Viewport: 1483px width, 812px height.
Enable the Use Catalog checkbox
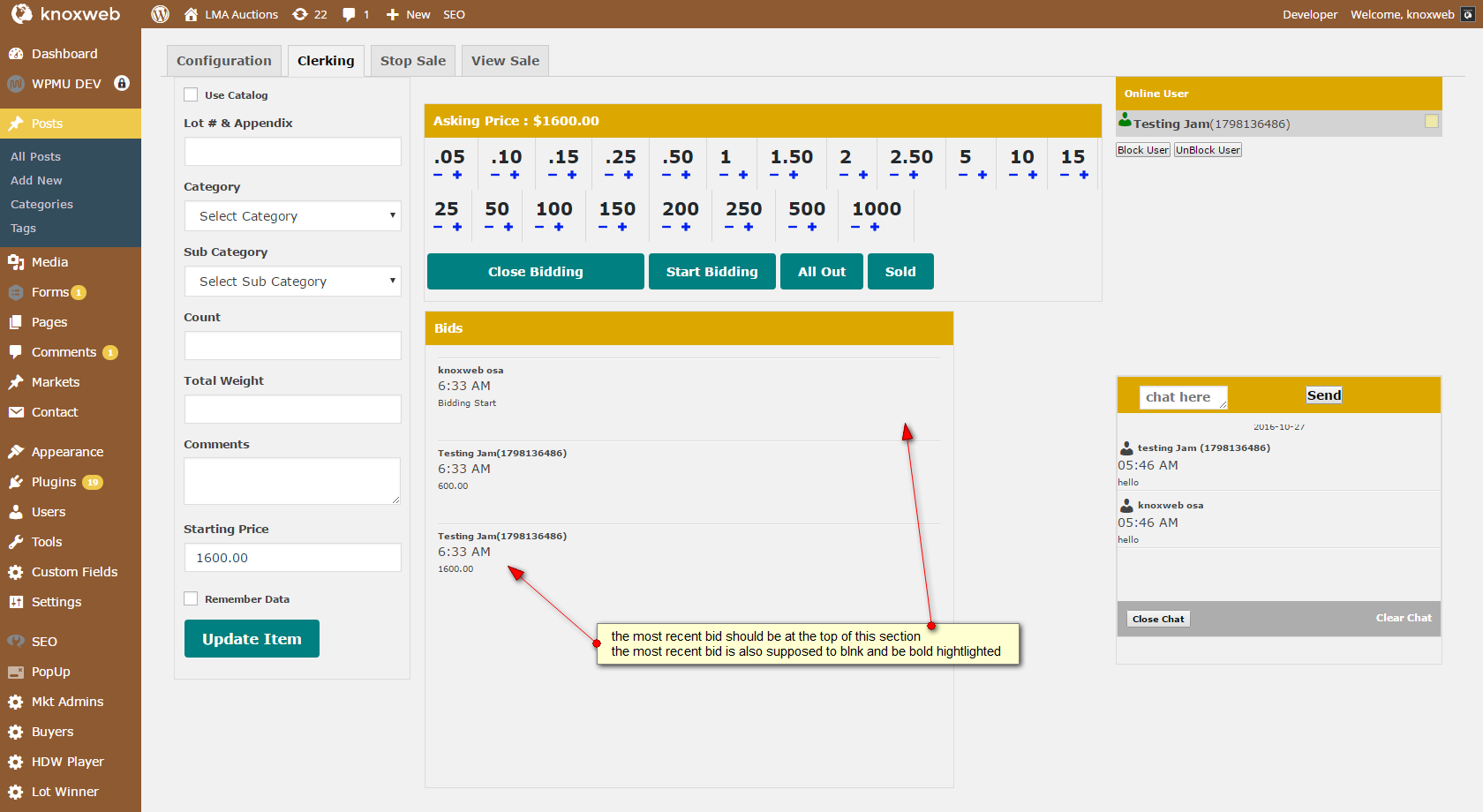191,94
